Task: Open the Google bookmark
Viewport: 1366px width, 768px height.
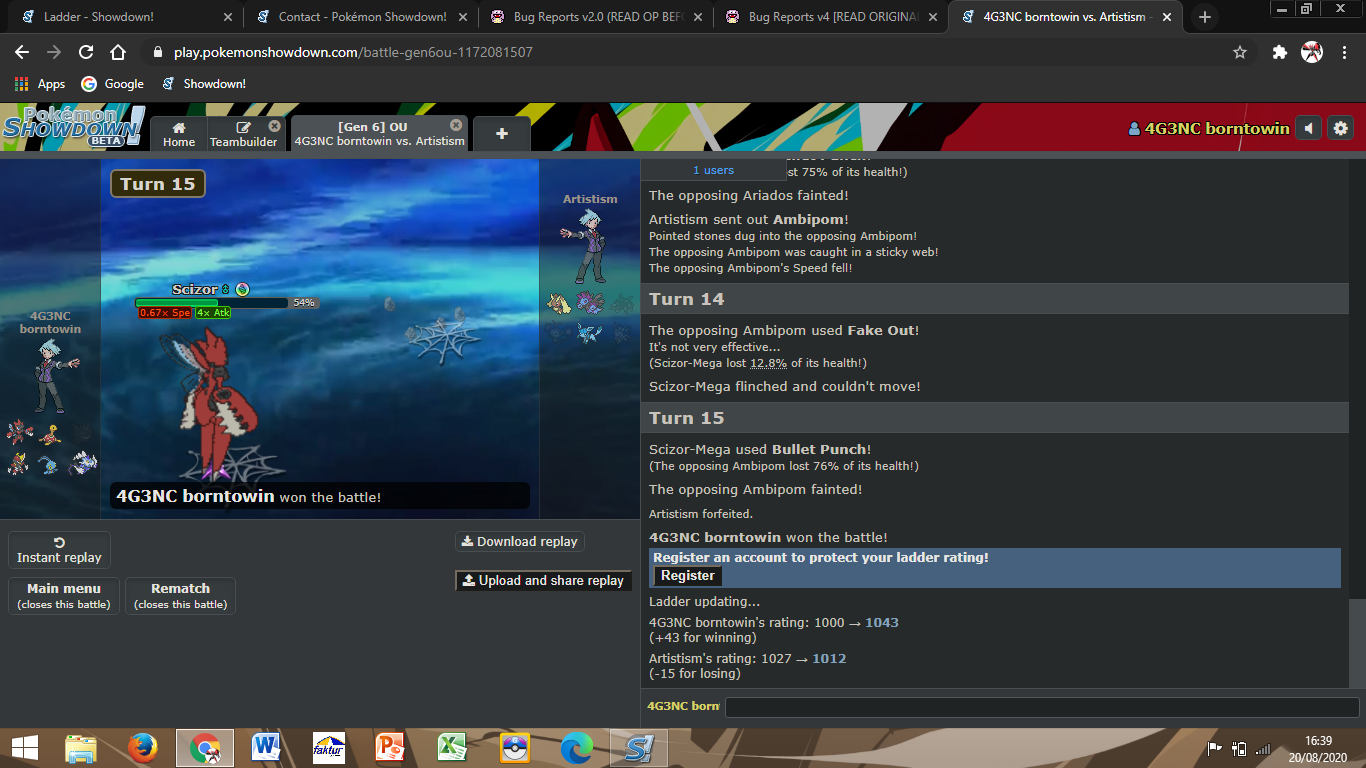Action: tap(113, 84)
